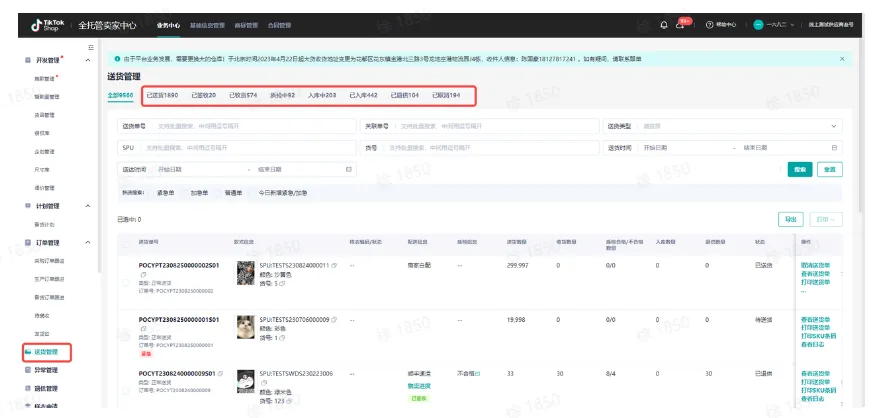The image size is (873, 418).
Task: Switch to the tab with count 1890
Action: tap(162, 95)
